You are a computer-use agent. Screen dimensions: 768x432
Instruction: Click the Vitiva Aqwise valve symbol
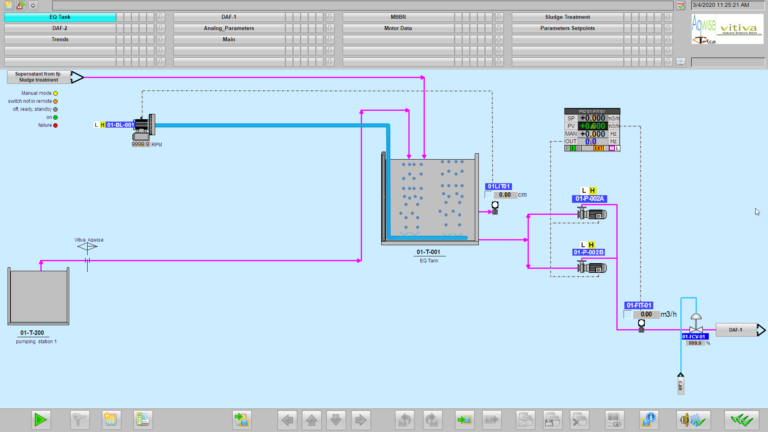click(x=88, y=247)
